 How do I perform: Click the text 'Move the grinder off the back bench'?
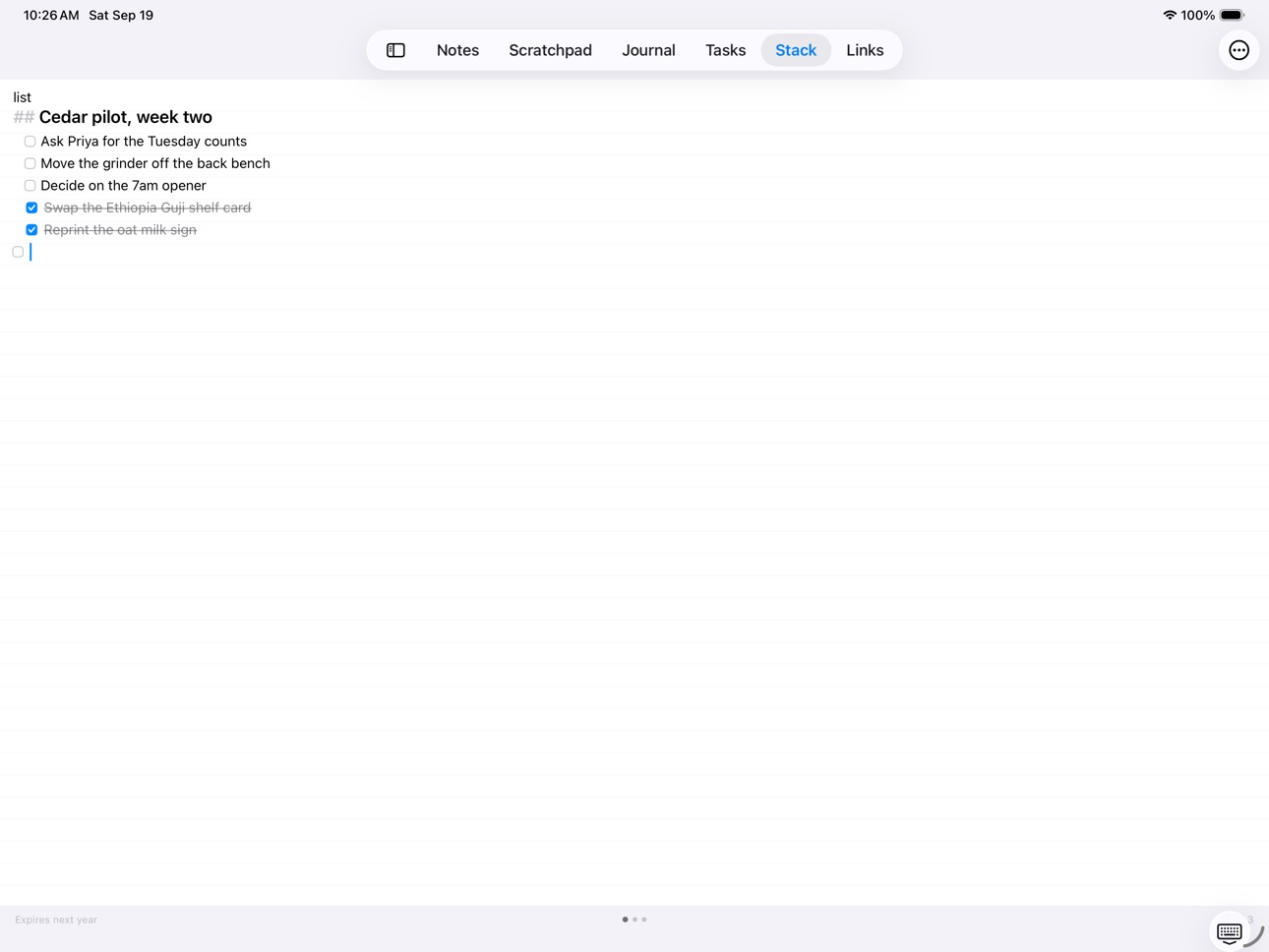point(155,163)
